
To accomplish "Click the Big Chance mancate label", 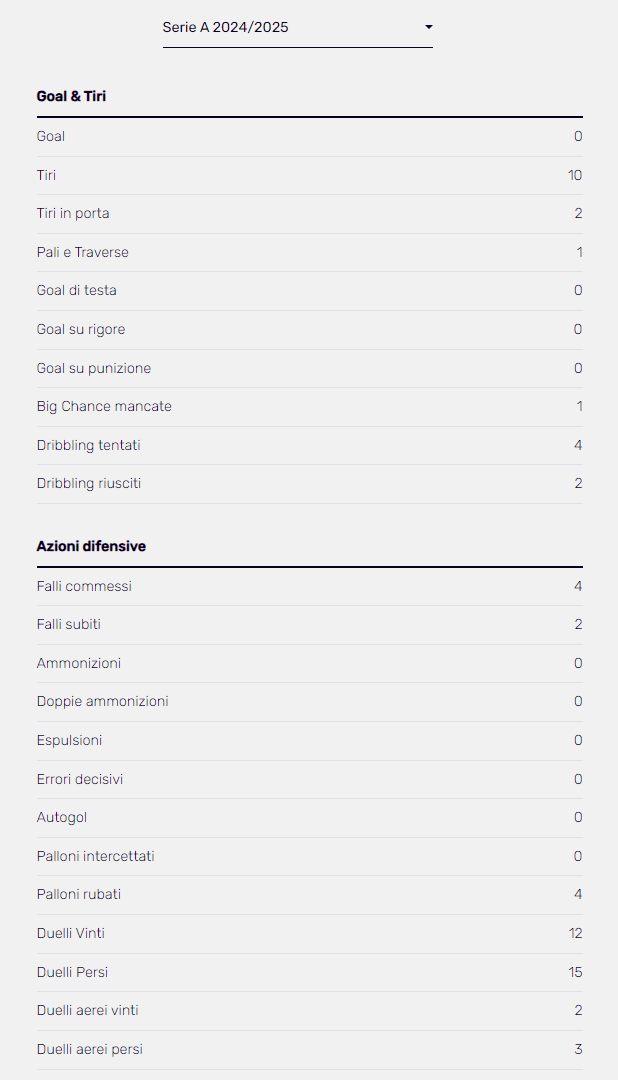I will [104, 407].
